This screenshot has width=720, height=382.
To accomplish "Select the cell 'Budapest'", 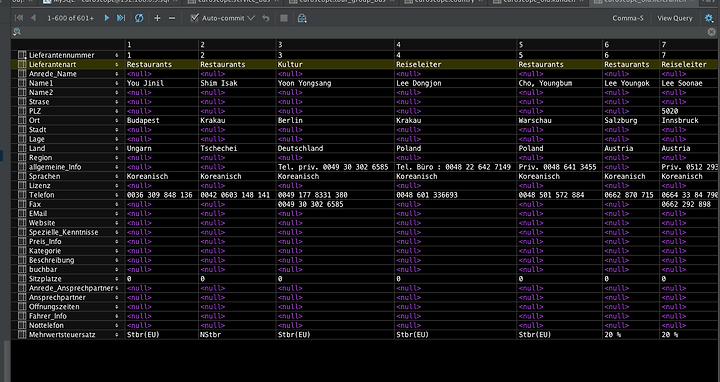I will coord(162,120).
